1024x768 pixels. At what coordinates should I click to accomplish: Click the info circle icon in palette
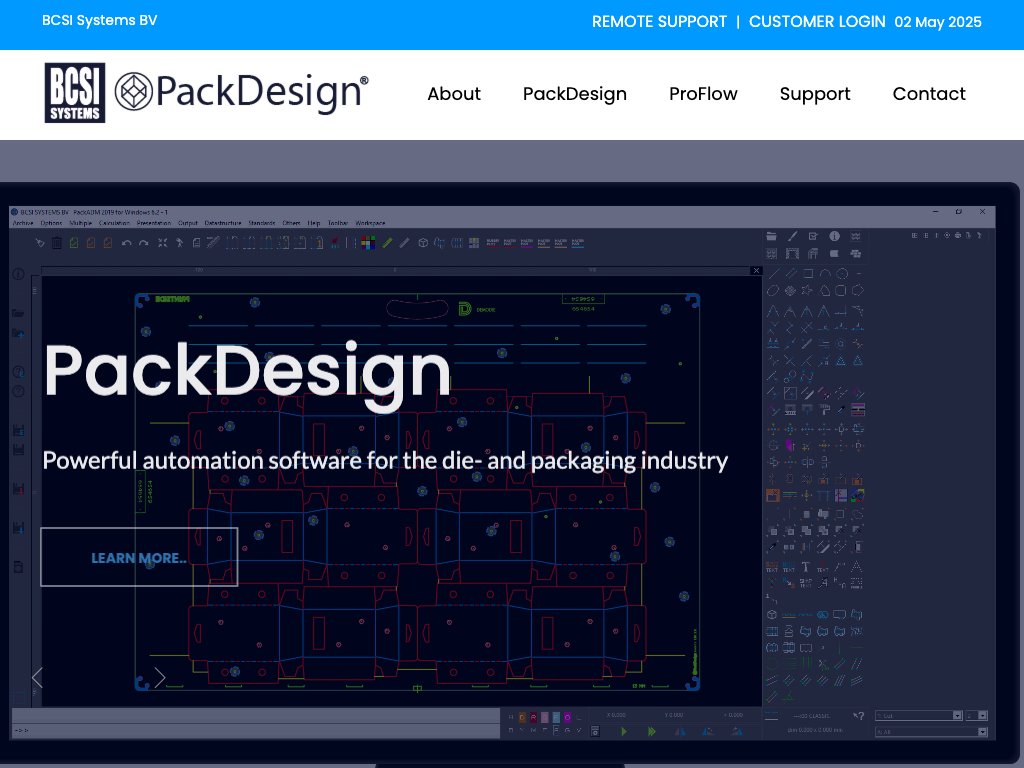pos(834,236)
